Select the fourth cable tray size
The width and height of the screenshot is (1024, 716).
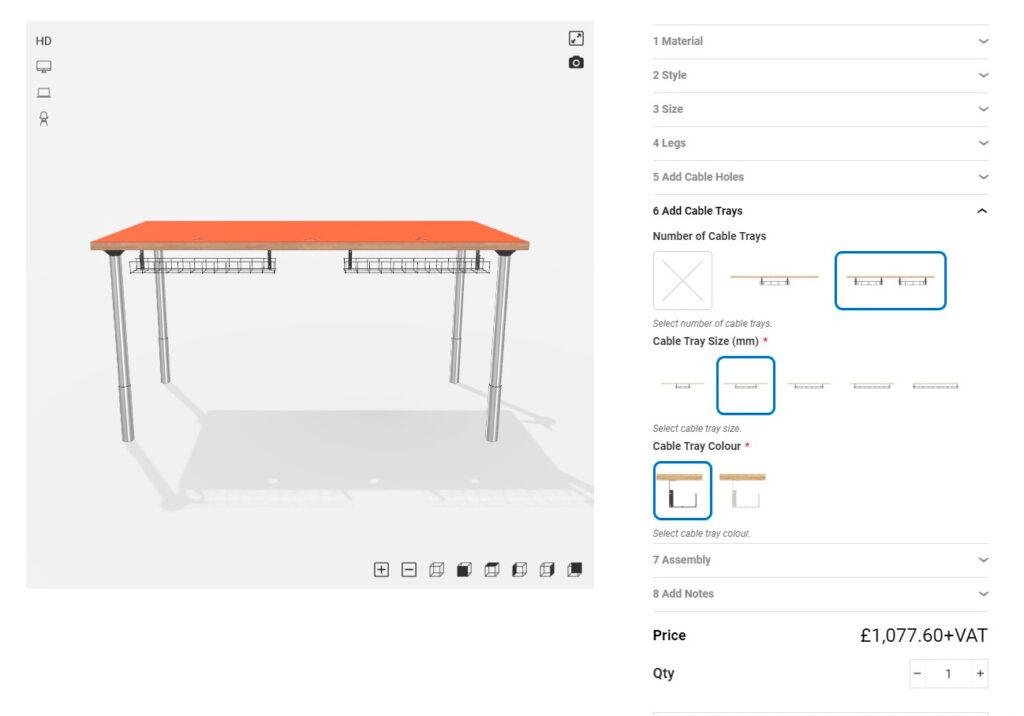pos(872,385)
